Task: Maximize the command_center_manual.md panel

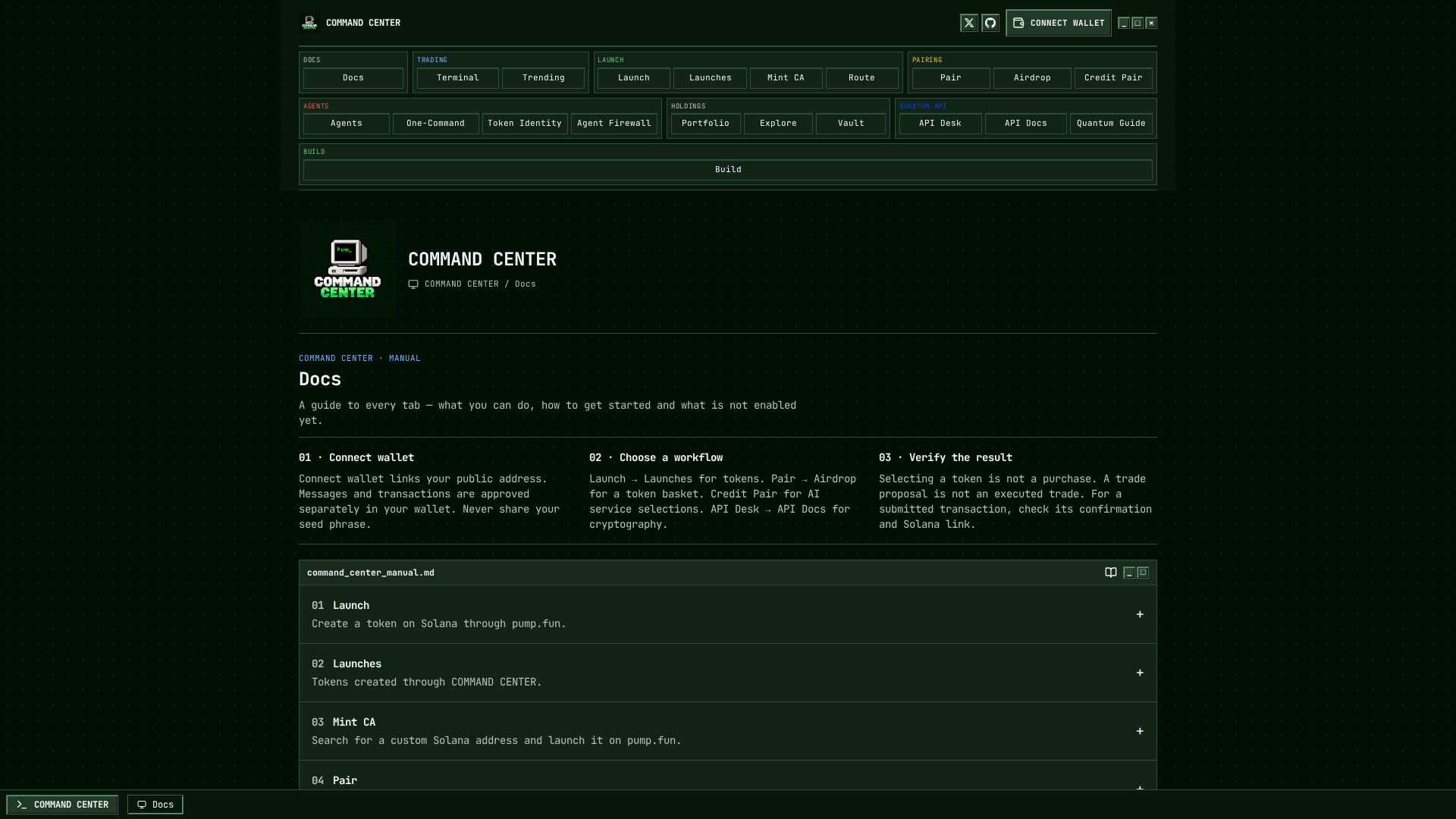Action: (1143, 573)
